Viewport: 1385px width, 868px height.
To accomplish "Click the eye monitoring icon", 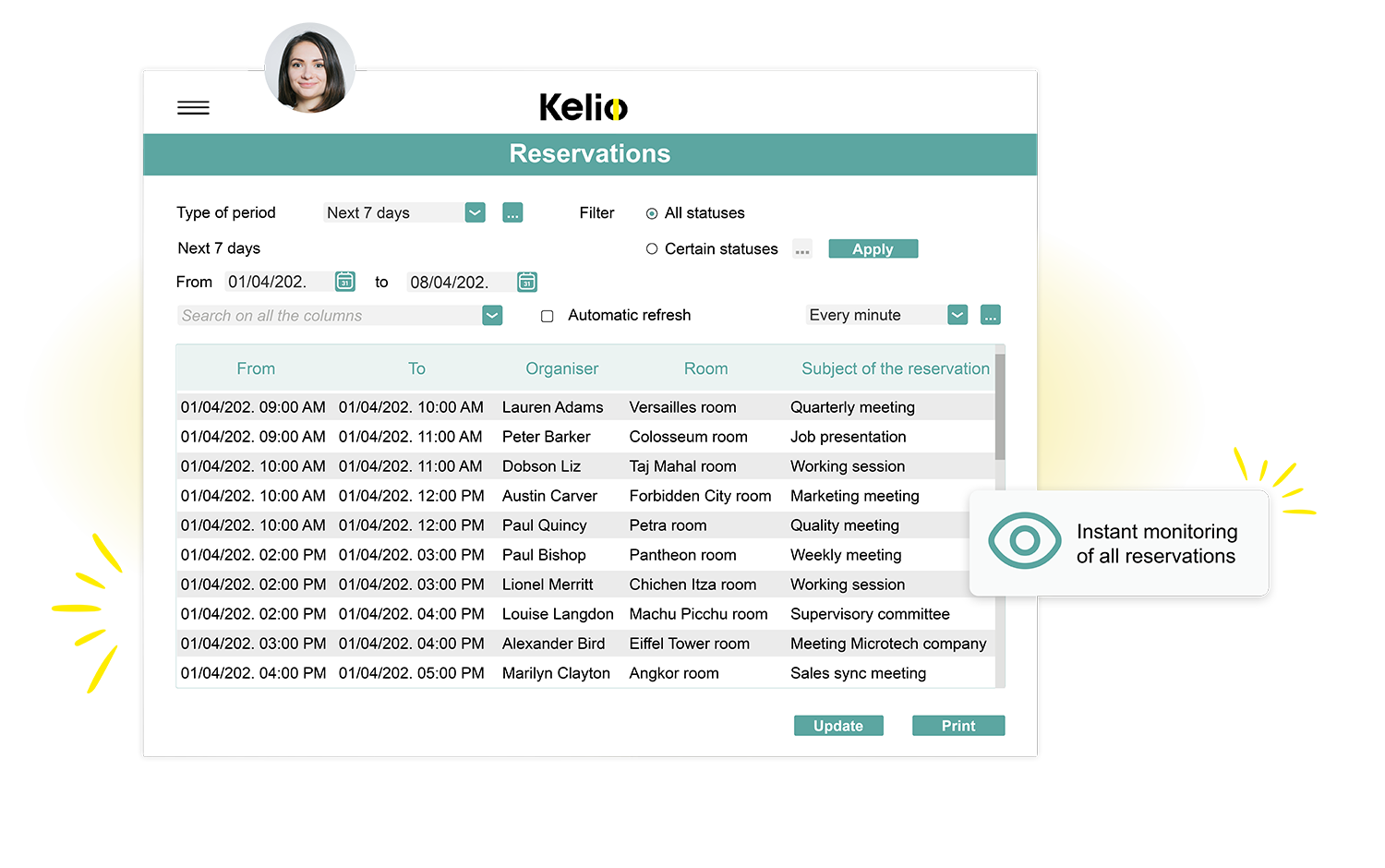I will 1024,541.
